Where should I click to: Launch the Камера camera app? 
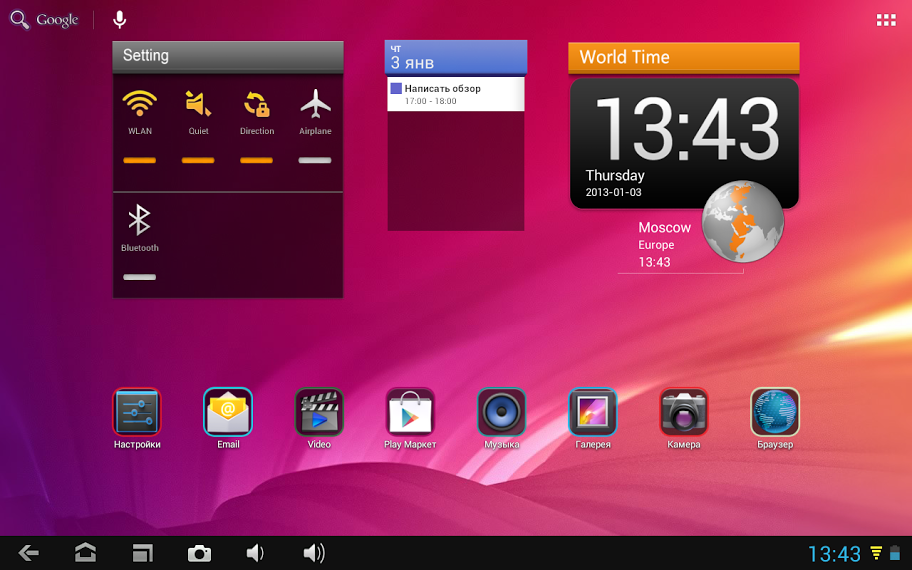click(x=683, y=412)
